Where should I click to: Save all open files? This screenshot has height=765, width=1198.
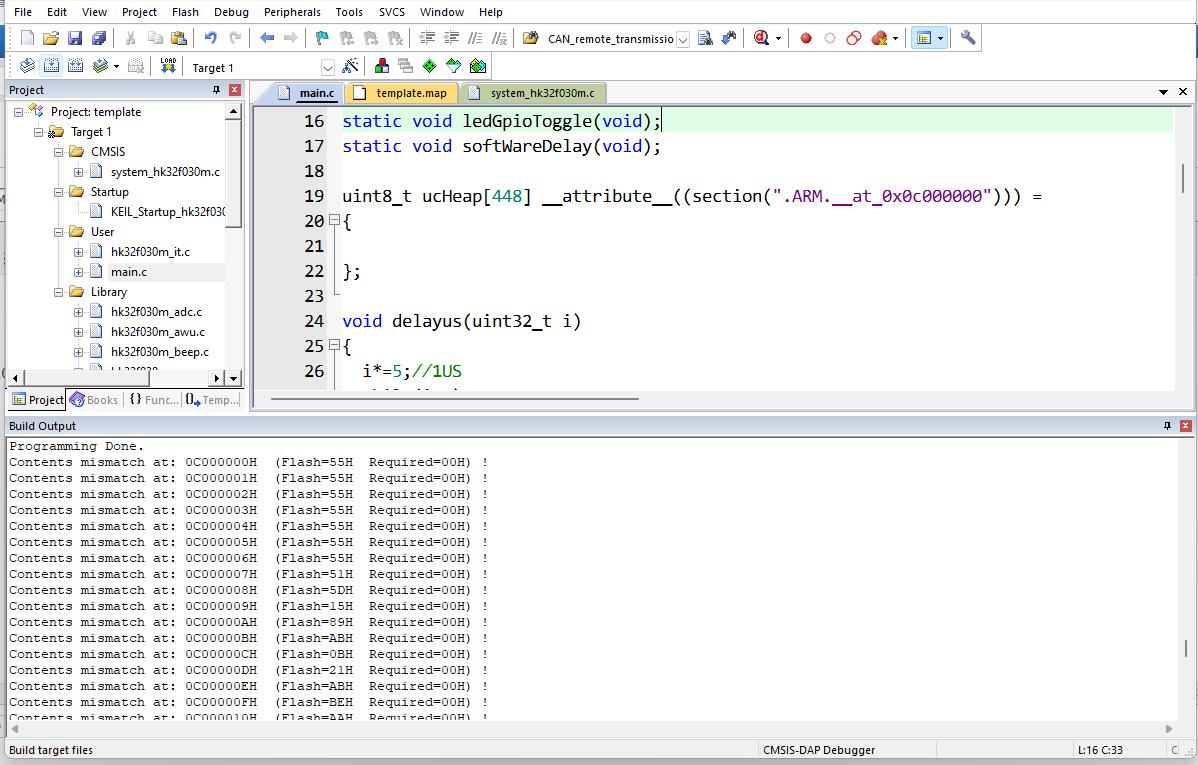[x=99, y=38]
